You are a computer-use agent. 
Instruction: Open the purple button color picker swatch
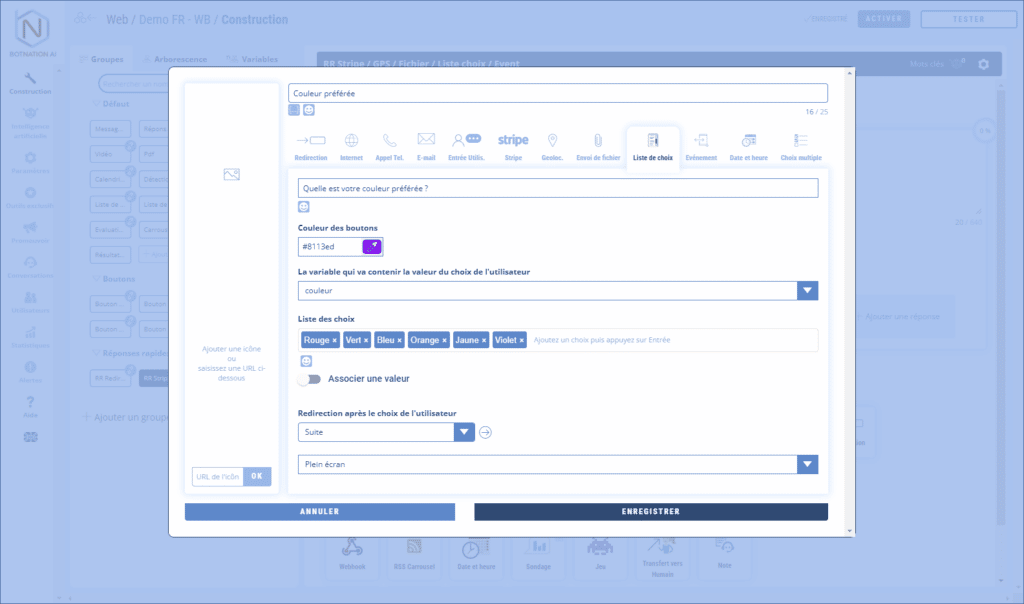pyautogui.click(x=372, y=246)
